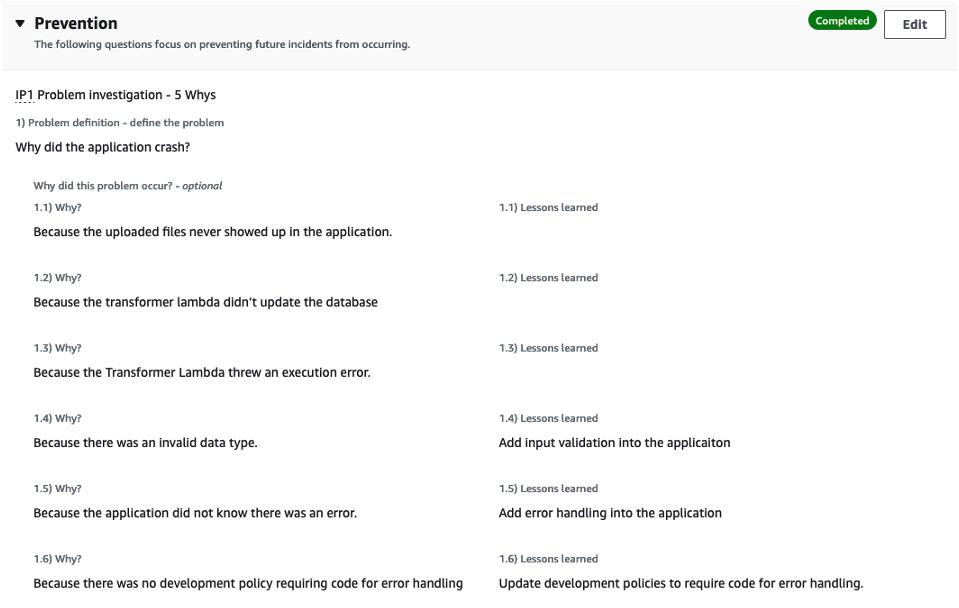The image size is (959, 608).
Task: Click the empty 1.1 Lessons learned label
Action: click(548, 207)
